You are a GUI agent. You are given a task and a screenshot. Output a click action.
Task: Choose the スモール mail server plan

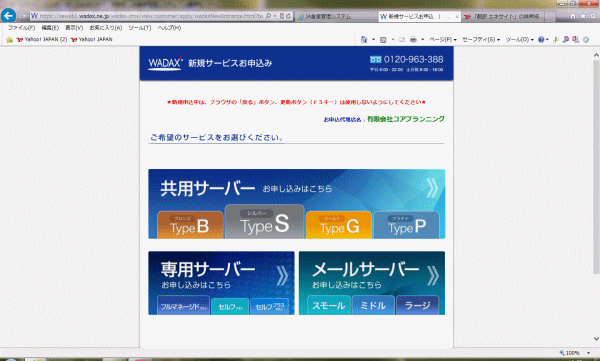click(x=329, y=305)
